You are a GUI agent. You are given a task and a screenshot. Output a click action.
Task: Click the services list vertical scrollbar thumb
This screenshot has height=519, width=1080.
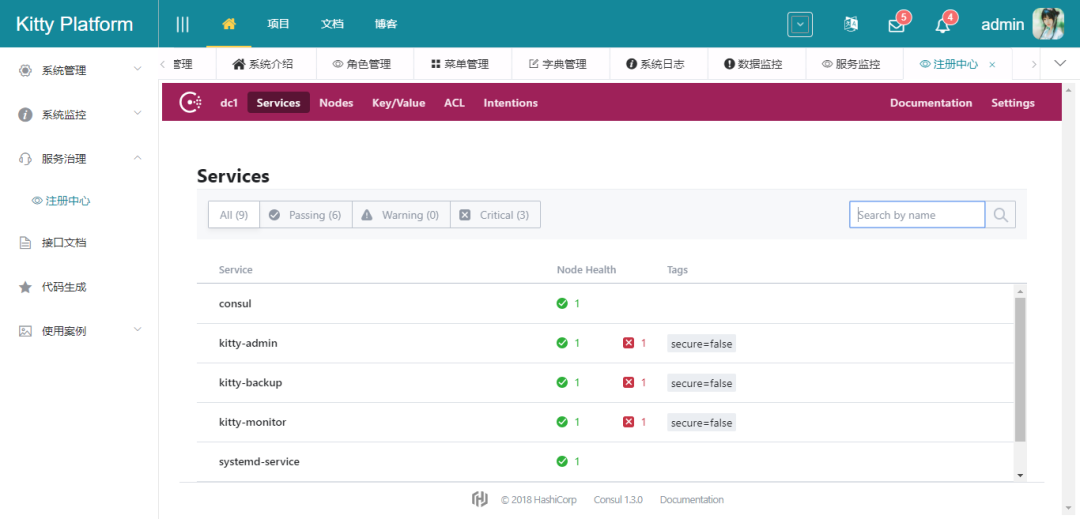[x=1020, y=369]
